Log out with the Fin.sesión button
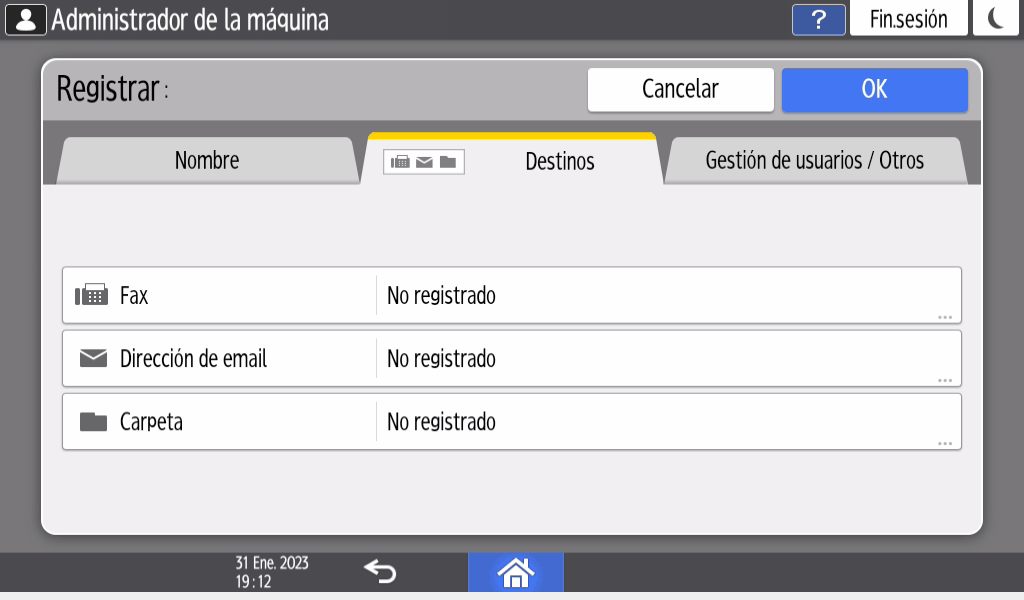1024x600 pixels. (908, 20)
